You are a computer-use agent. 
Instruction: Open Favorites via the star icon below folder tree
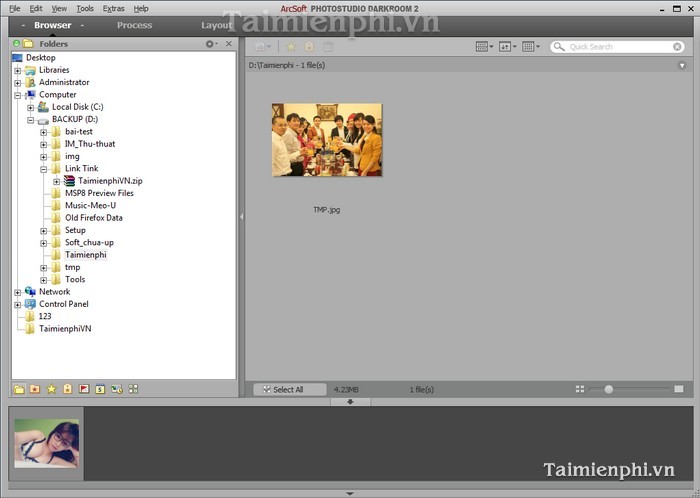(x=51, y=388)
